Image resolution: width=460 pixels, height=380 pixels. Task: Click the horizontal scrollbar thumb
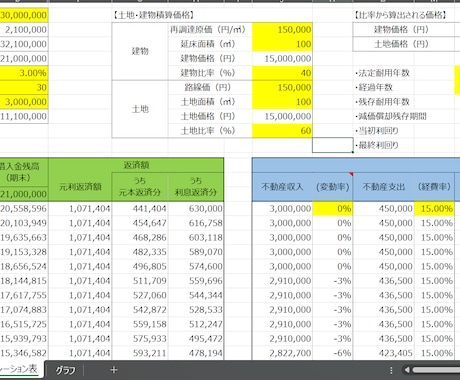(436, 370)
